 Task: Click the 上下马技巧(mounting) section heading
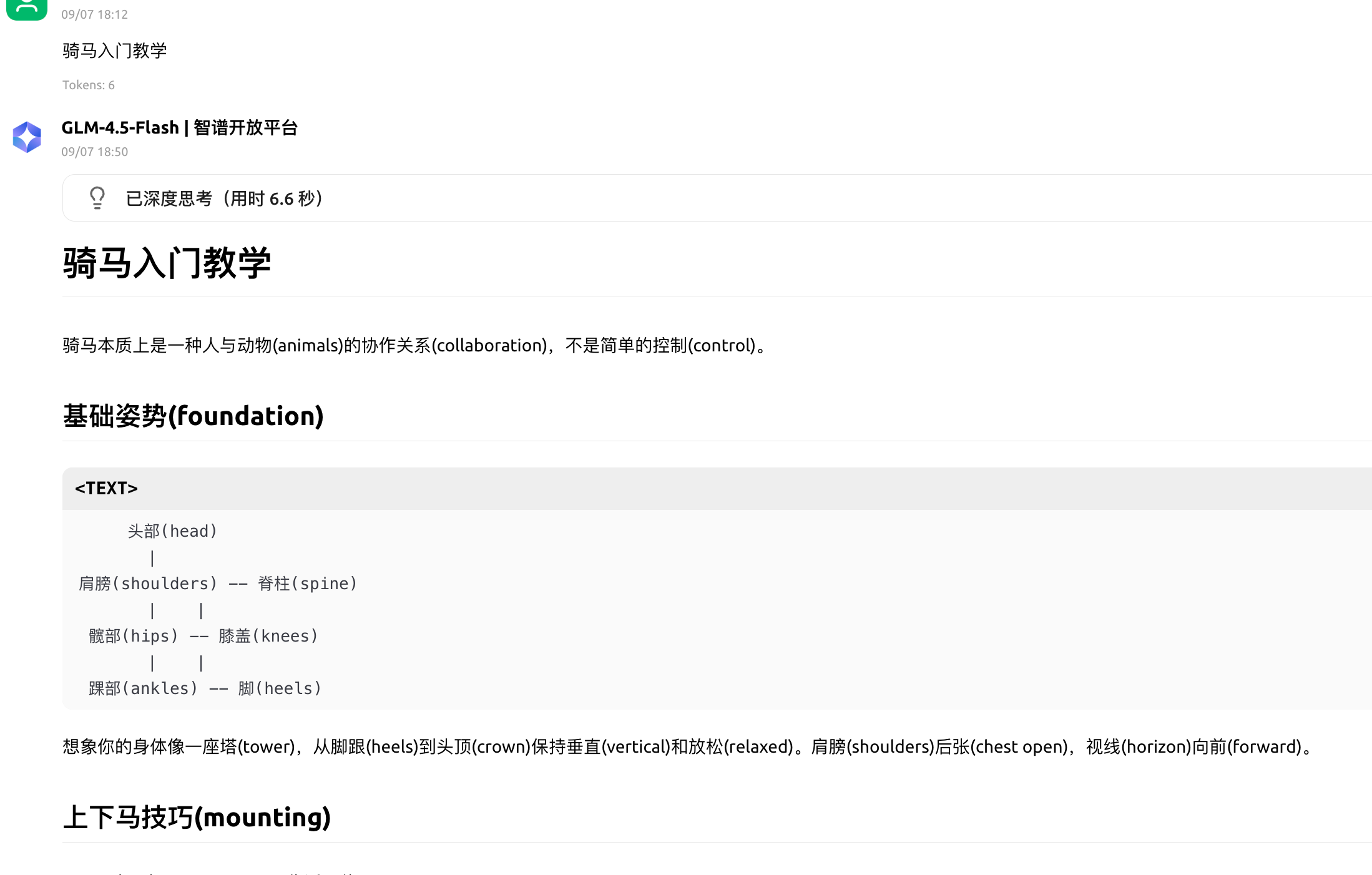click(197, 817)
